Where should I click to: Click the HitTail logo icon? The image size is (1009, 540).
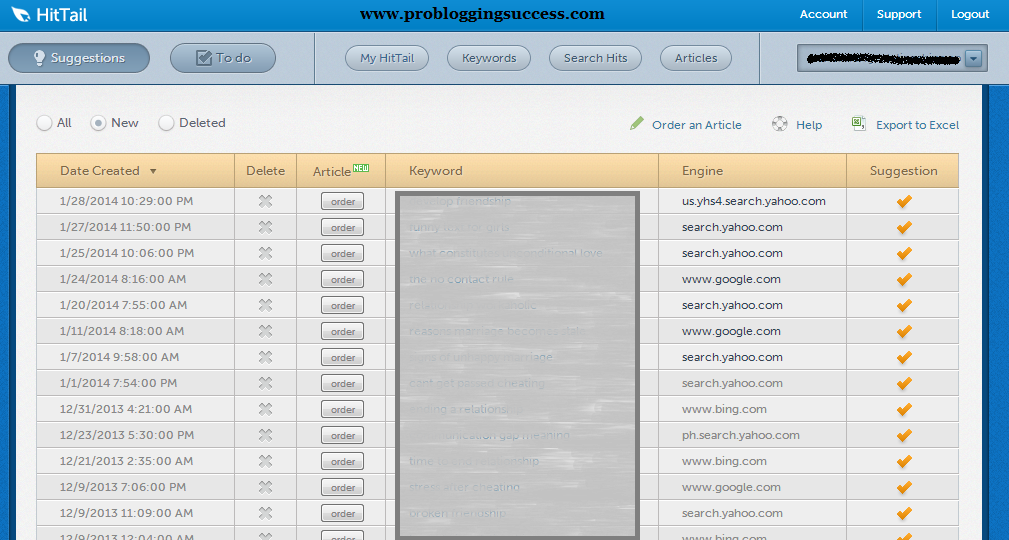point(20,15)
